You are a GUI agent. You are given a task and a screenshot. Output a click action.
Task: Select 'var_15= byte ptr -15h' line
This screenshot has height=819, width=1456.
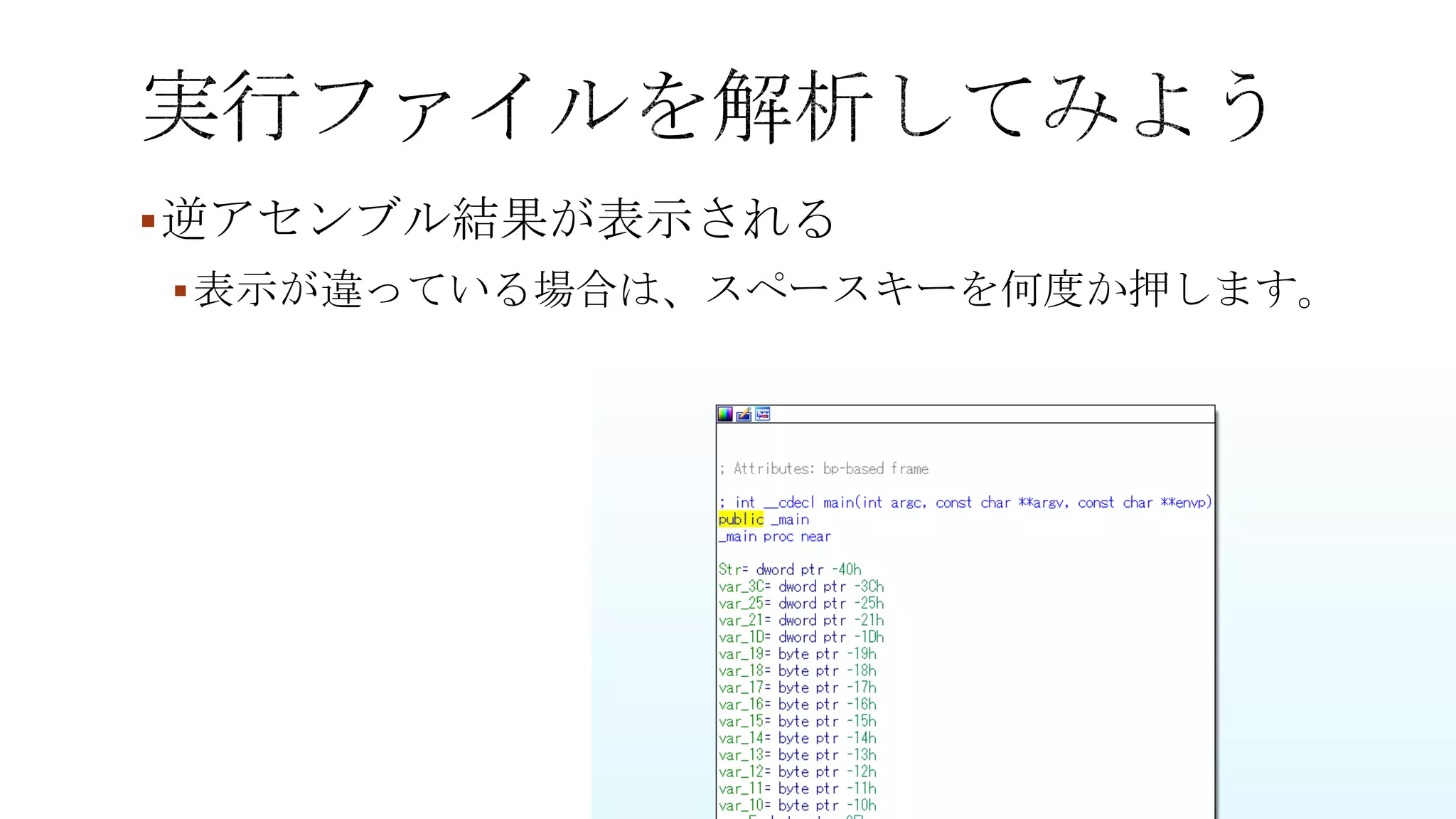coord(798,721)
